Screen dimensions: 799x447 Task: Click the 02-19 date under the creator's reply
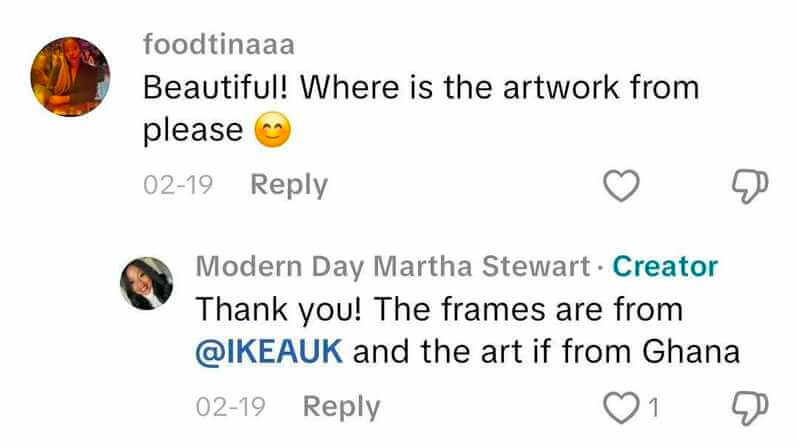(x=232, y=407)
